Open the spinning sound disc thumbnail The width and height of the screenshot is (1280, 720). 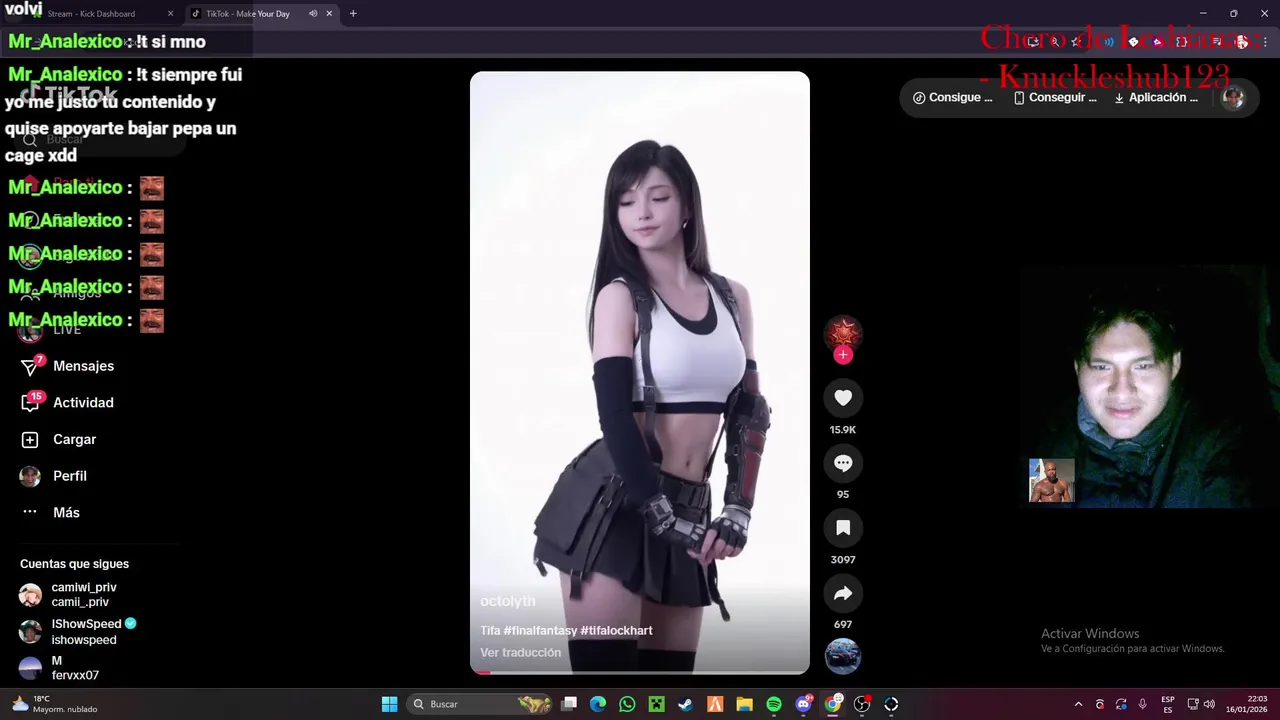843,656
